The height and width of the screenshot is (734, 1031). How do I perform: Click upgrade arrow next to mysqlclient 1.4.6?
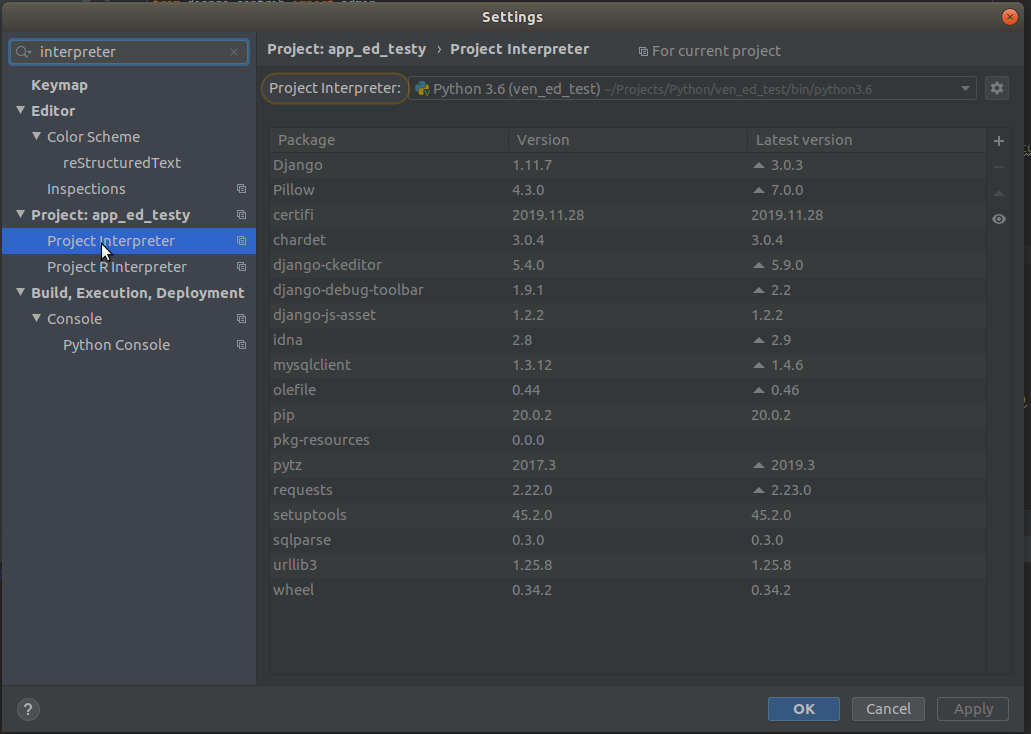coord(759,365)
